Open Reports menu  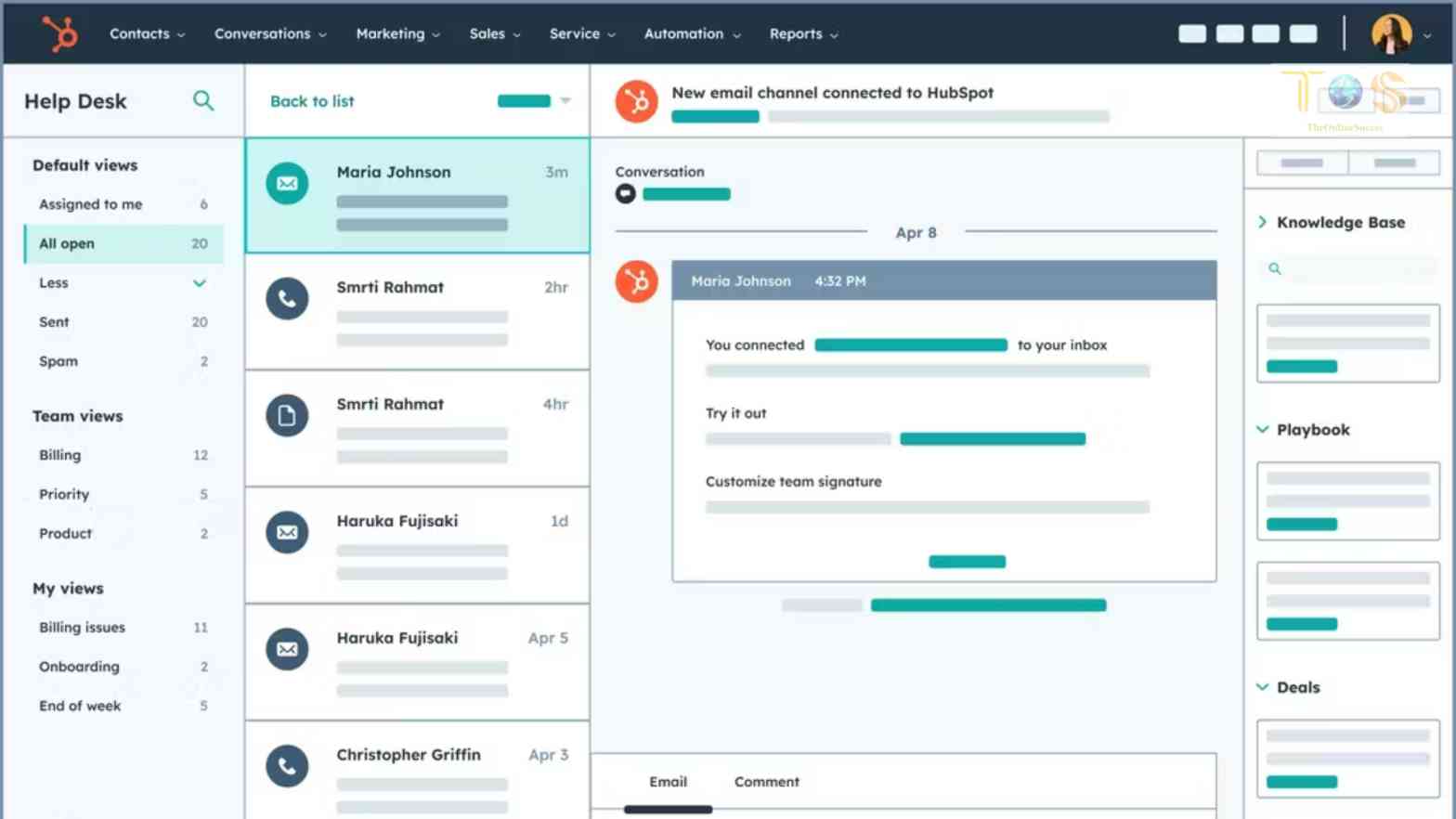coord(803,34)
